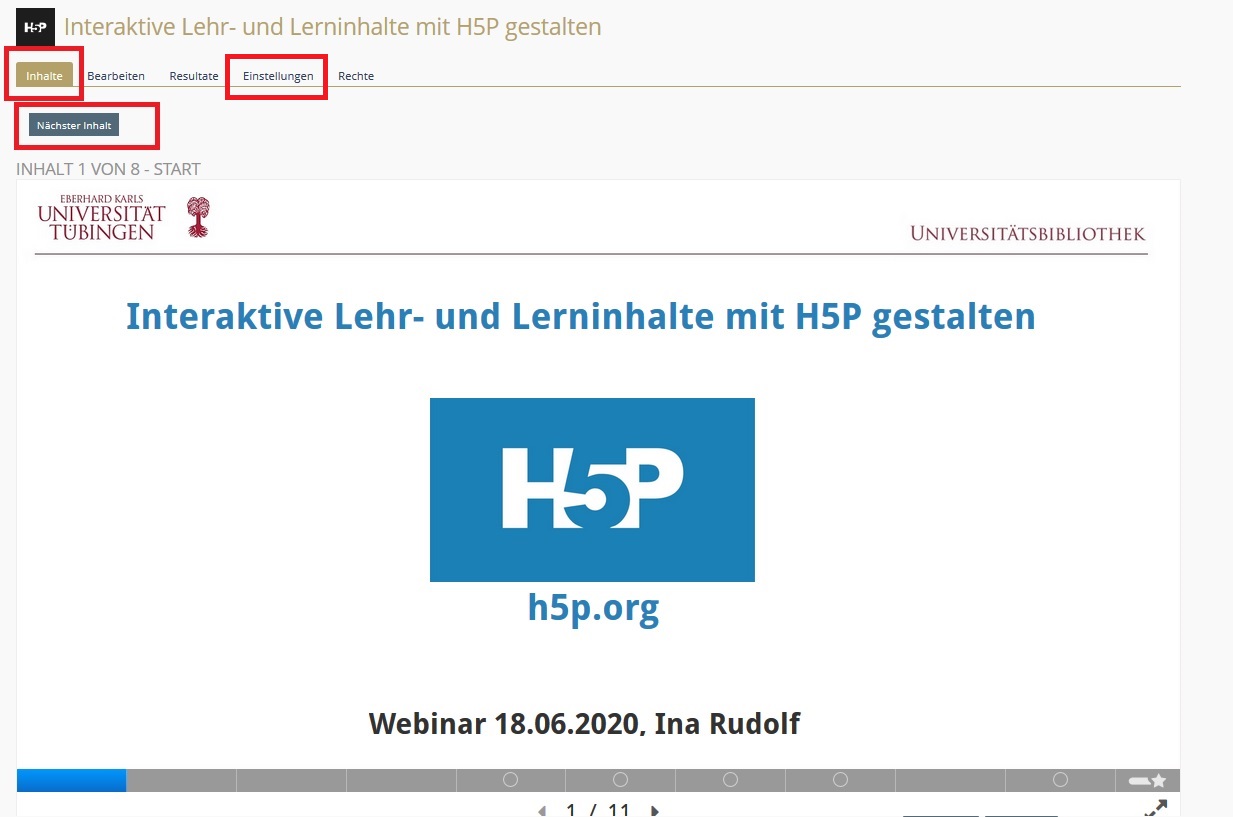Click the large blue H5P logo image
The image size is (1233, 817).
point(592,489)
